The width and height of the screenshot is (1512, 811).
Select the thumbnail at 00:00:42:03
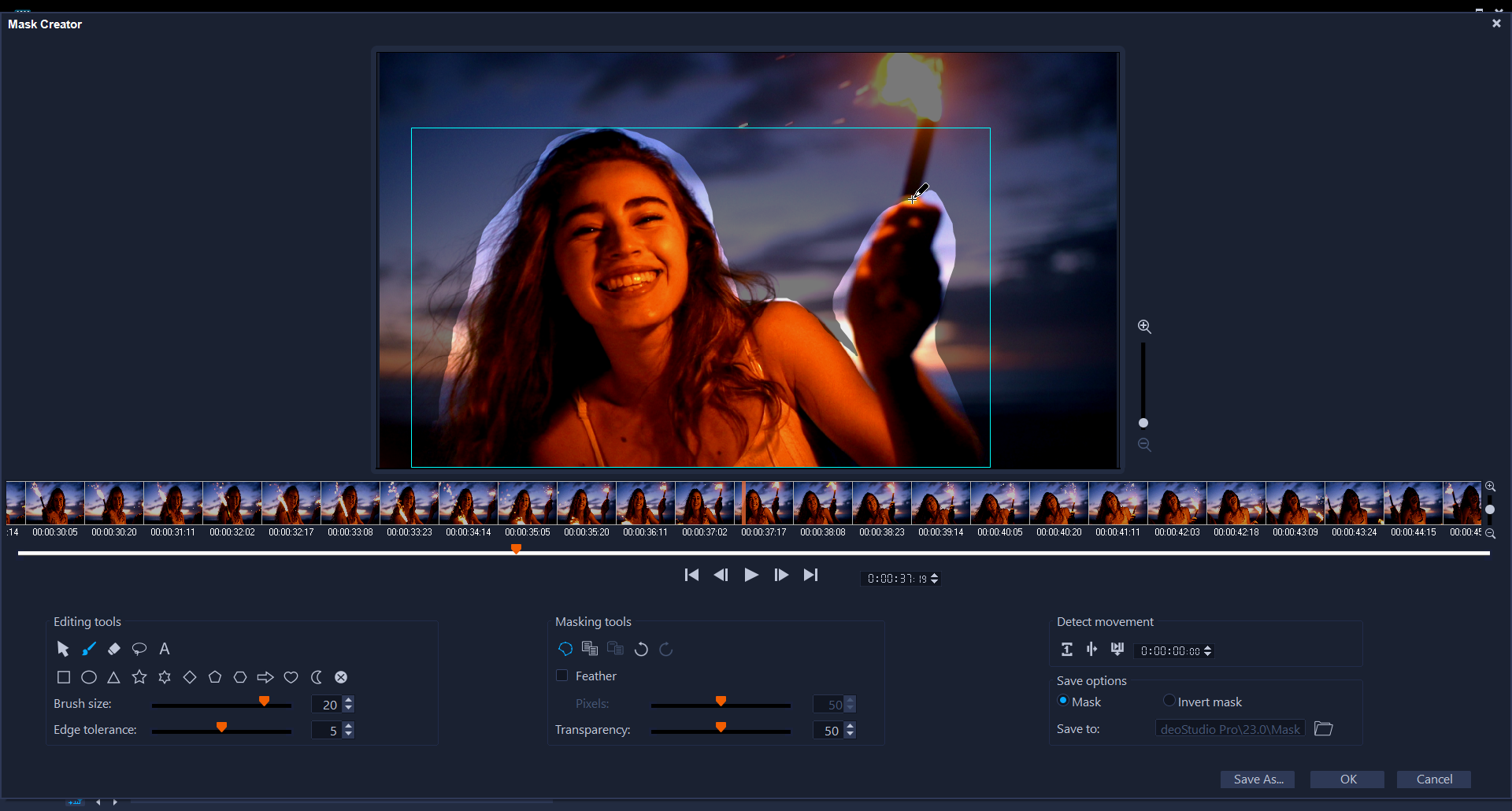(x=1177, y=503)
